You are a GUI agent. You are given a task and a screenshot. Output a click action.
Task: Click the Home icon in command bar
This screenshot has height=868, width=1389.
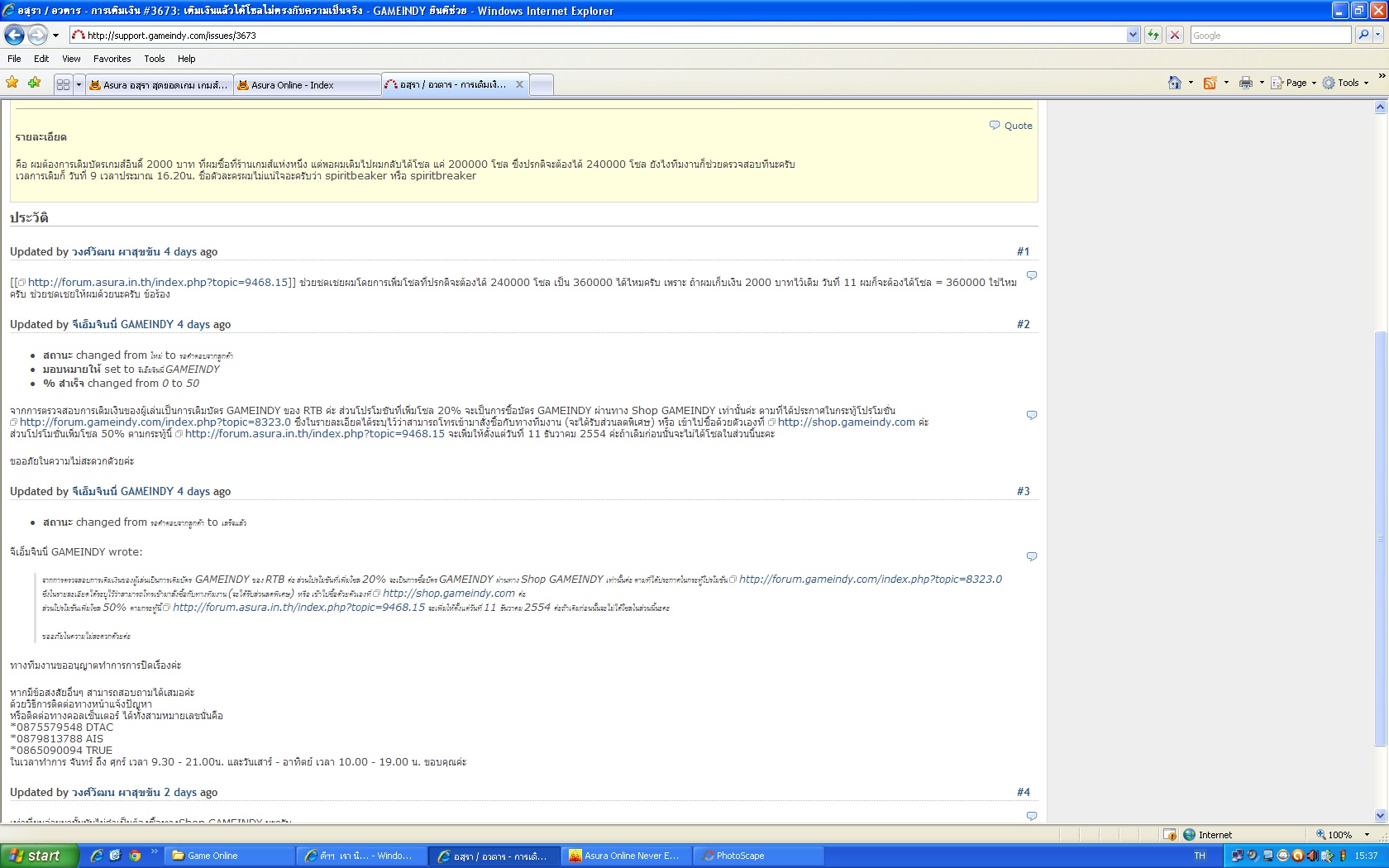click(1174, 83)
